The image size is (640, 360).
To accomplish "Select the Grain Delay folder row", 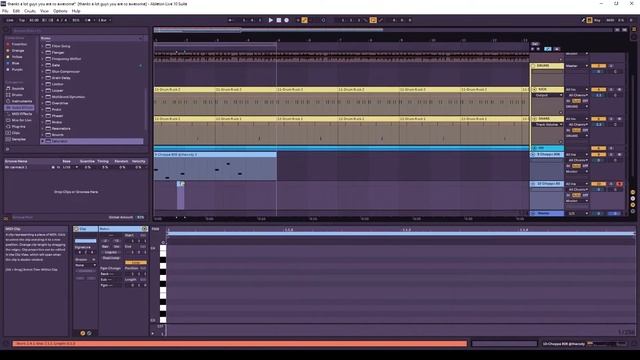I will (92, 78).
